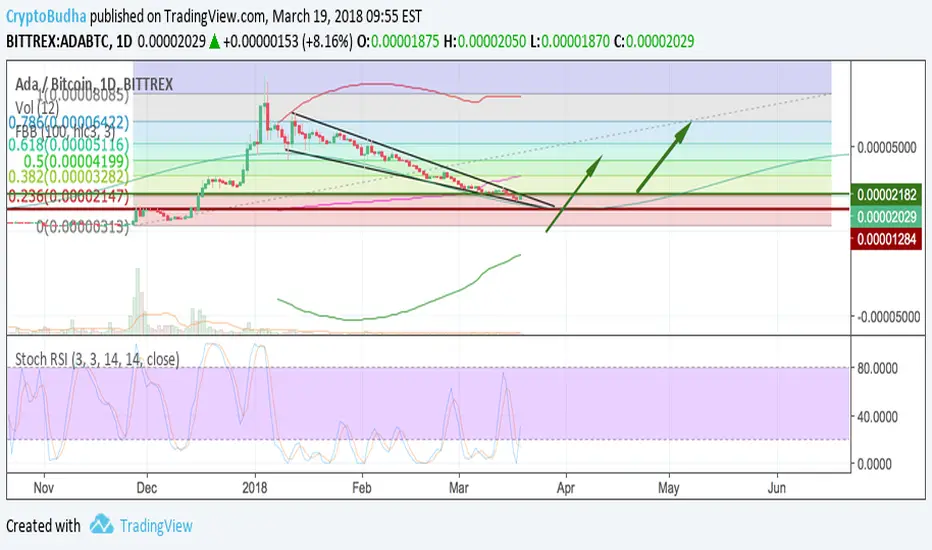The image size is (932, 550).
Task: Click the Dec time axis label
Action: coord(147,488)
